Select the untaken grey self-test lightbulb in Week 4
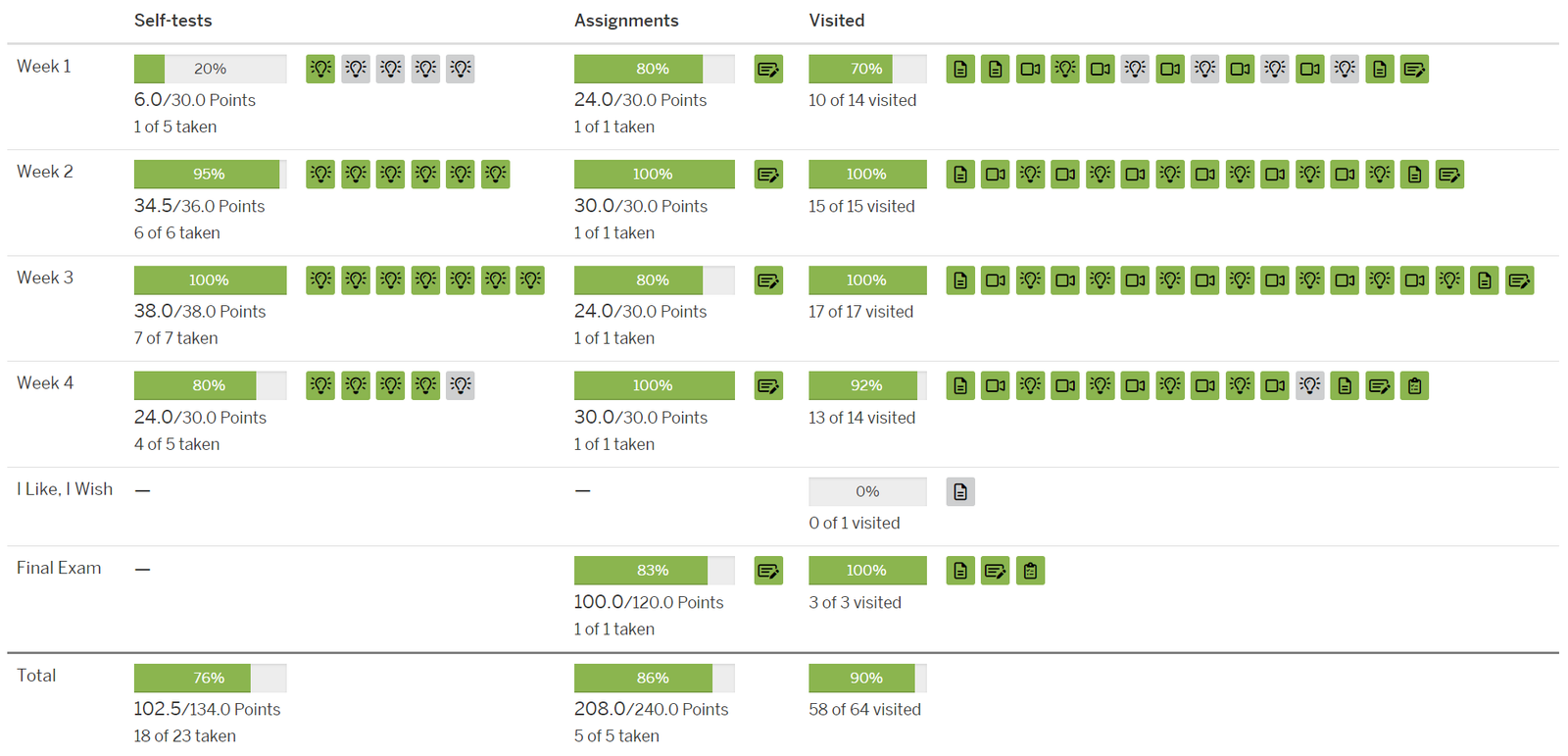Screen dimensions: 1568x756 pyautogui.click(x=461, y=385)
